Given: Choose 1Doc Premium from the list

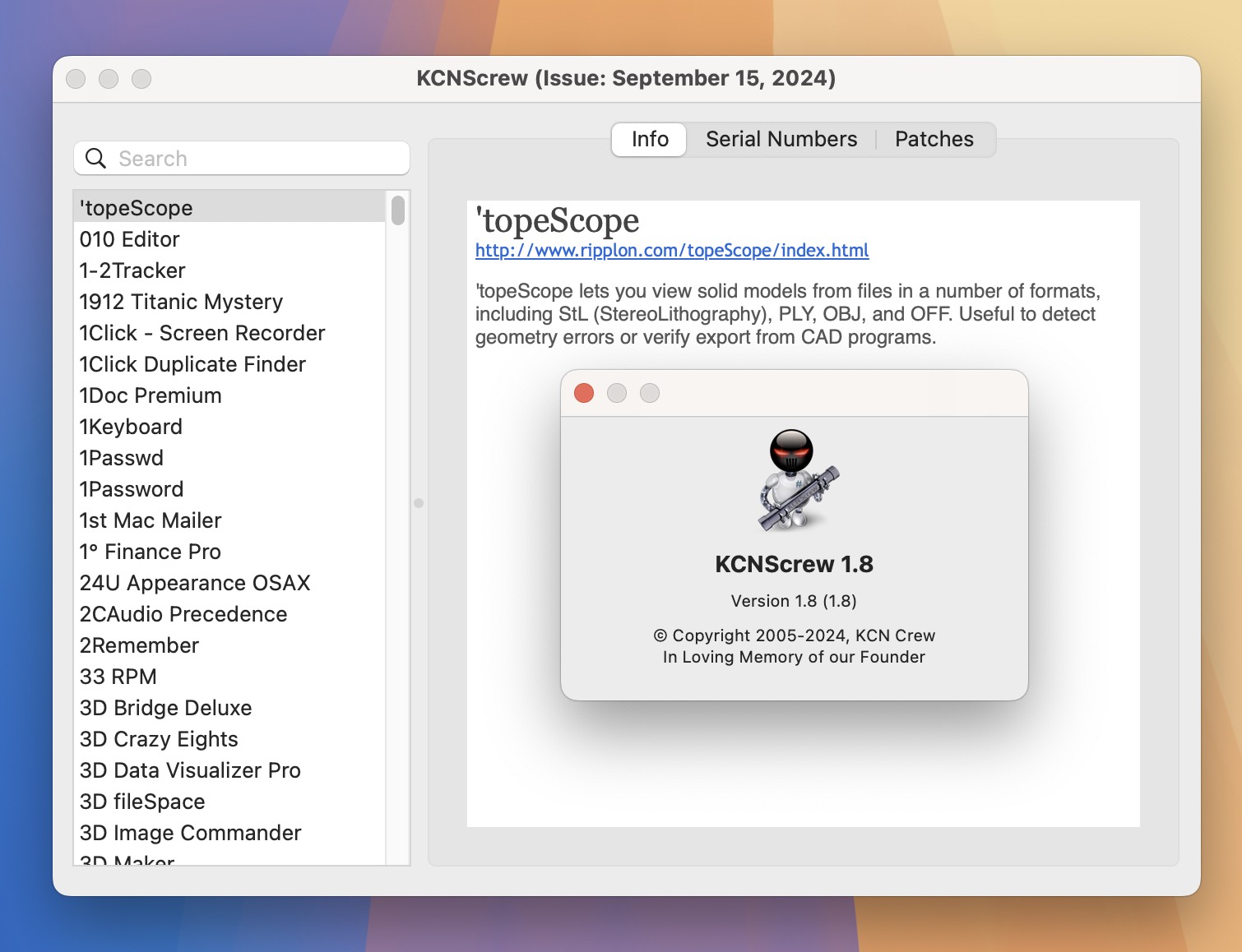Looking at the screenshot, I should 229,395.
